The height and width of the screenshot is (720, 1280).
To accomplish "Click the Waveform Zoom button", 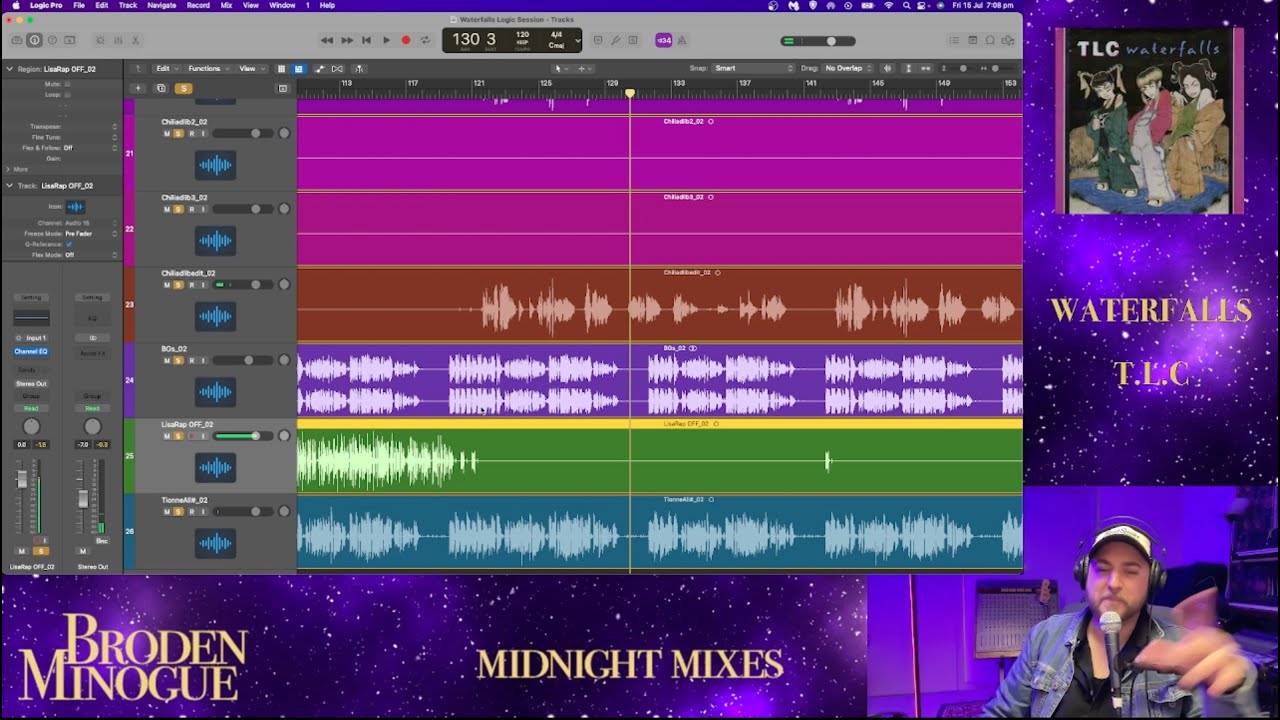I will point(887,68).
